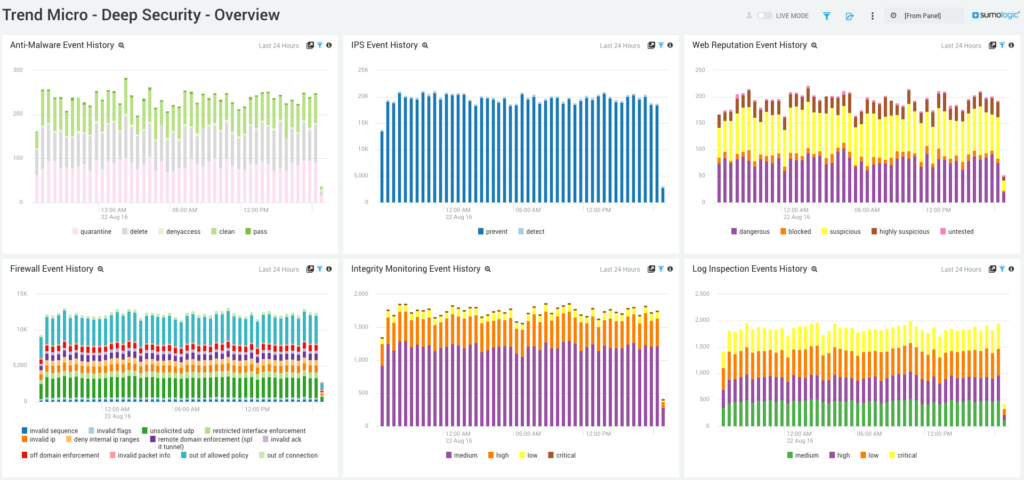Click filter funnel icon on Integrity Monitoring panel
This screenshot has height=480, width=1024.
(661, 269)
